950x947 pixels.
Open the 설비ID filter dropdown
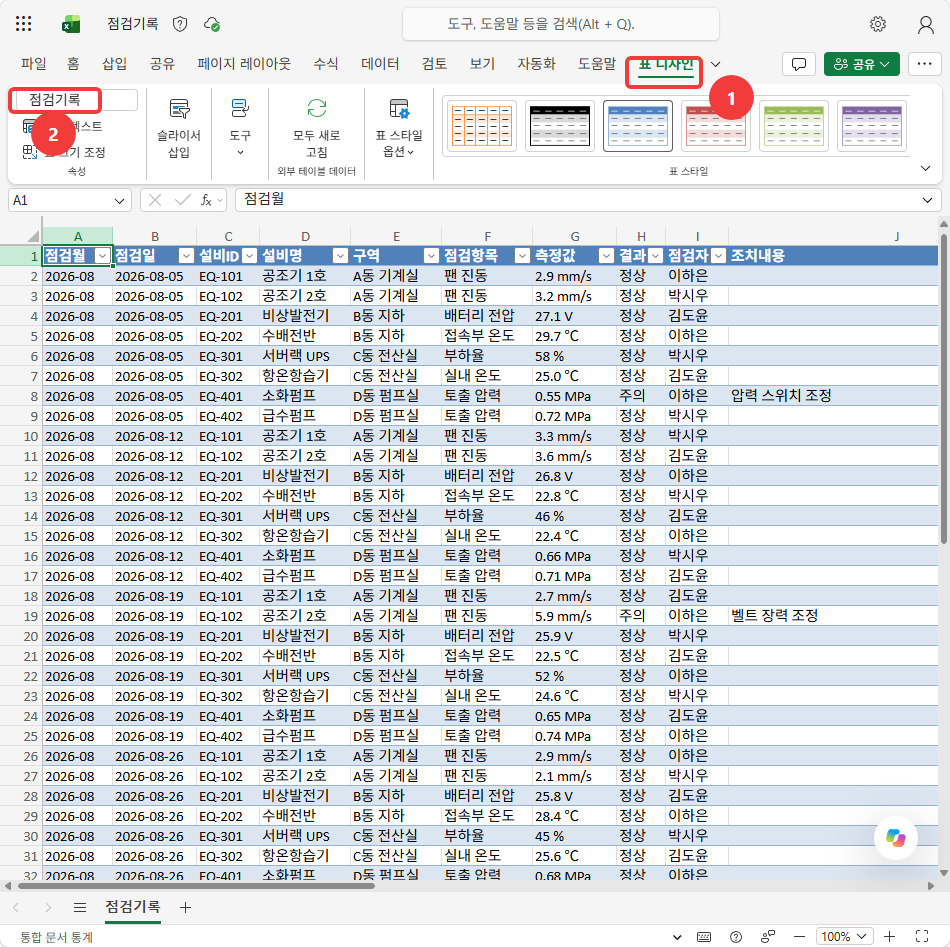[x=249, y=256]
